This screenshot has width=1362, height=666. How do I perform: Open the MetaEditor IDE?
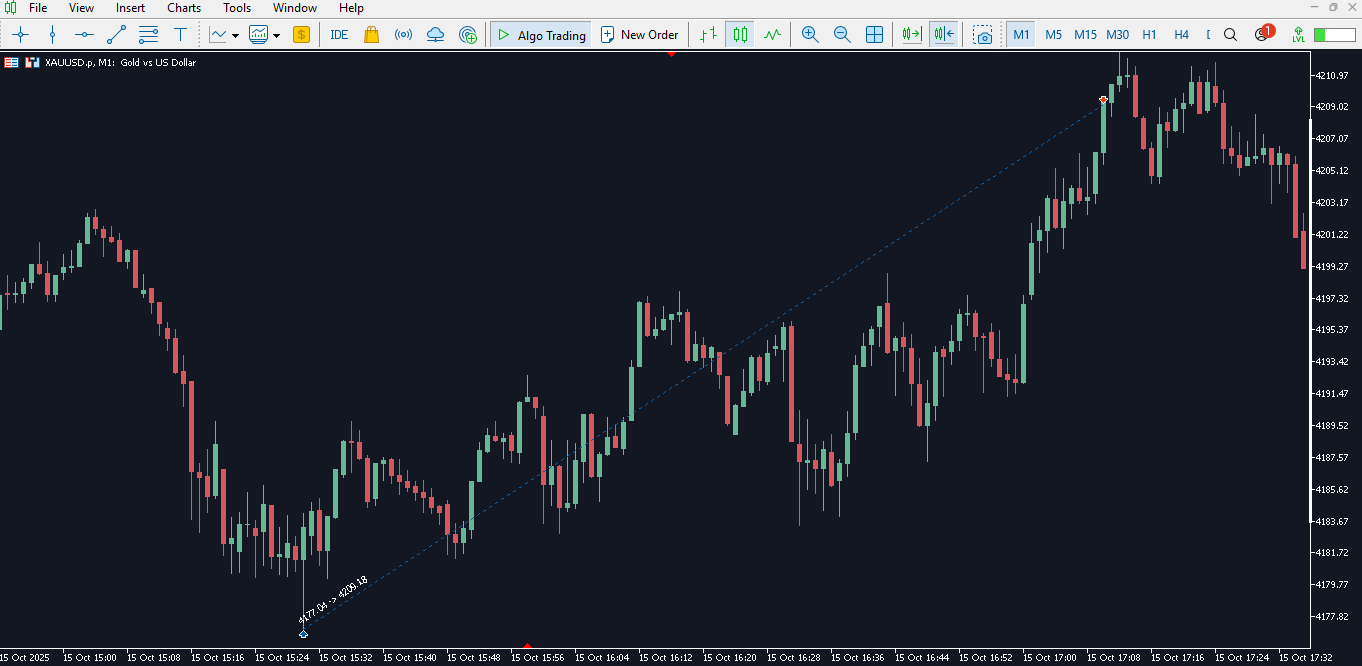pos(339,35)
